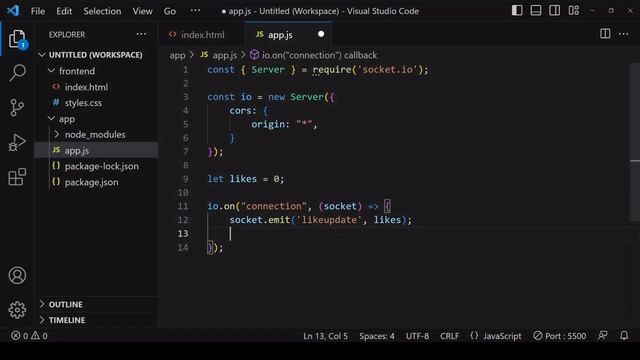Open the Customize Layout icon

pyautogui.click(x=573, y=10)
